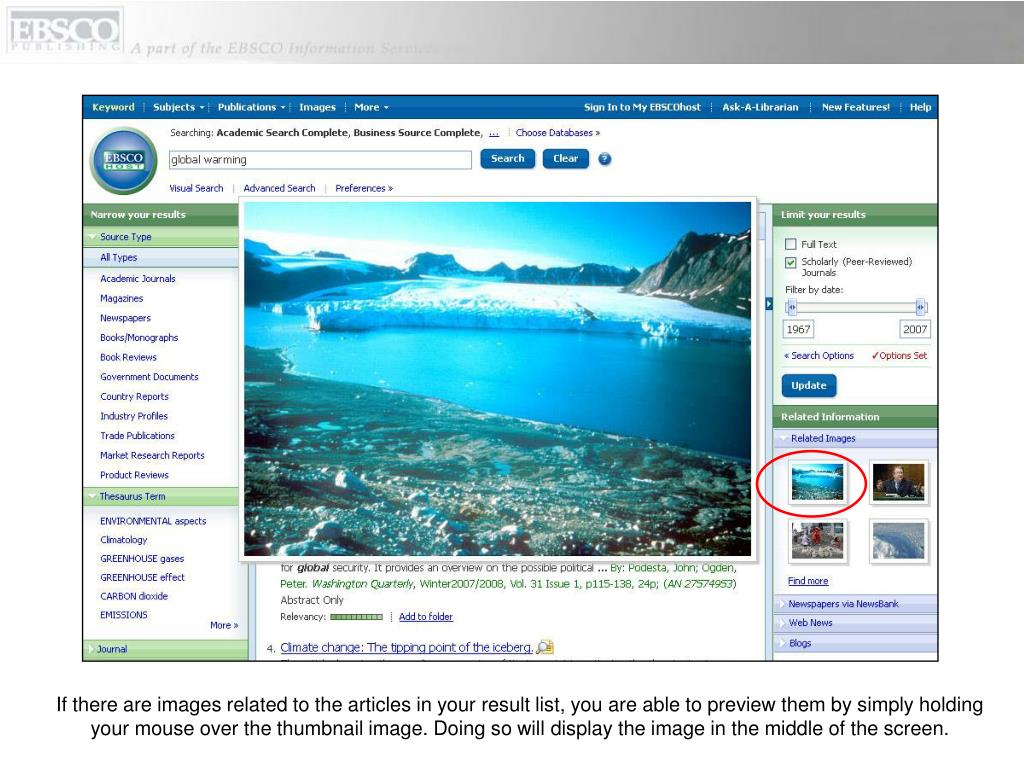Viewport: 1024px width, 768px height.
Task: Open the Help menu item
Action: click(x=920, y=107)
